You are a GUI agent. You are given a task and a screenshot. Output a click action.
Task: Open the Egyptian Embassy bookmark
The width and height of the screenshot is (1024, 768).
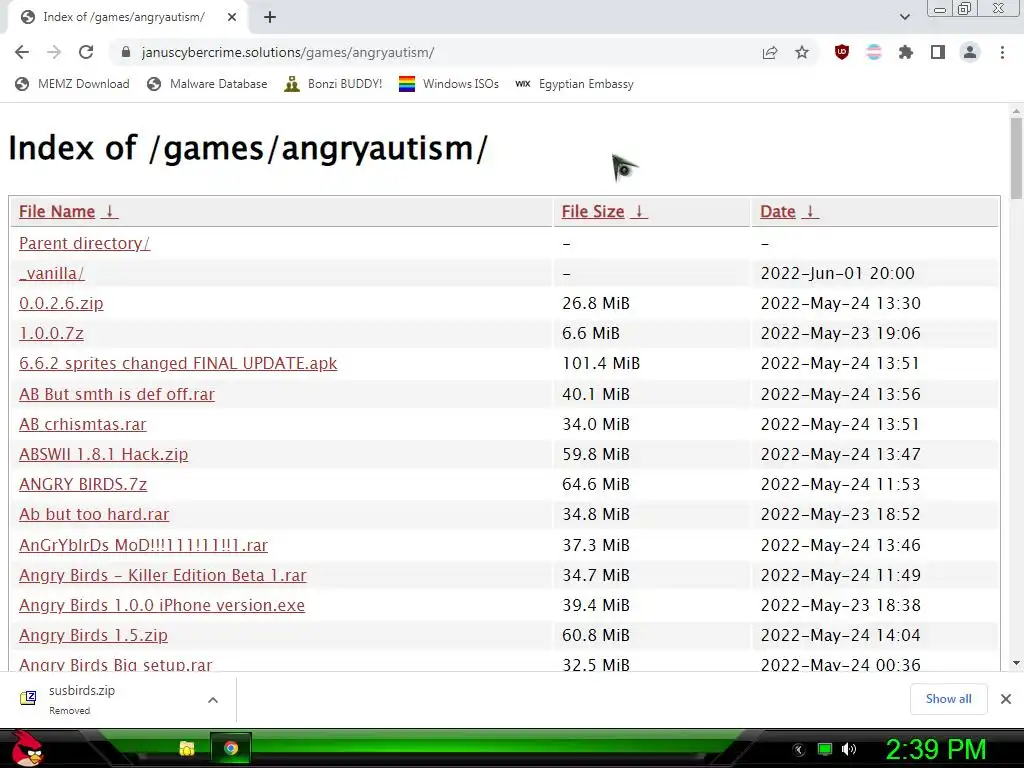(574, 84)
